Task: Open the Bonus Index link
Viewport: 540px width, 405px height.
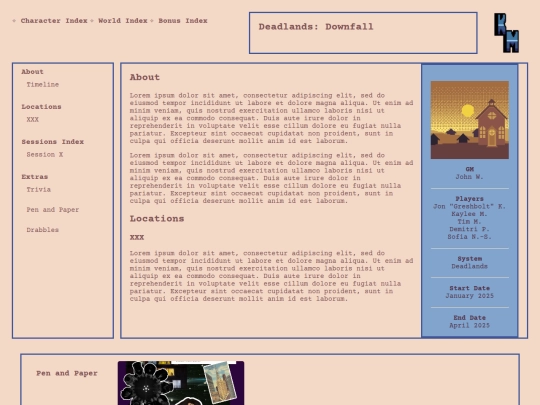Action: (x=183, y=21)
